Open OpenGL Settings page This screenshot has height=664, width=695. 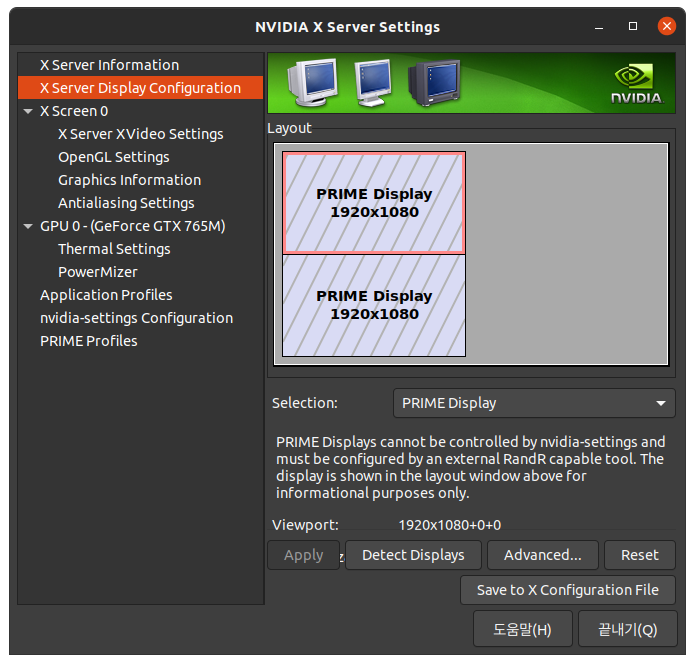[x=113, y=157]
